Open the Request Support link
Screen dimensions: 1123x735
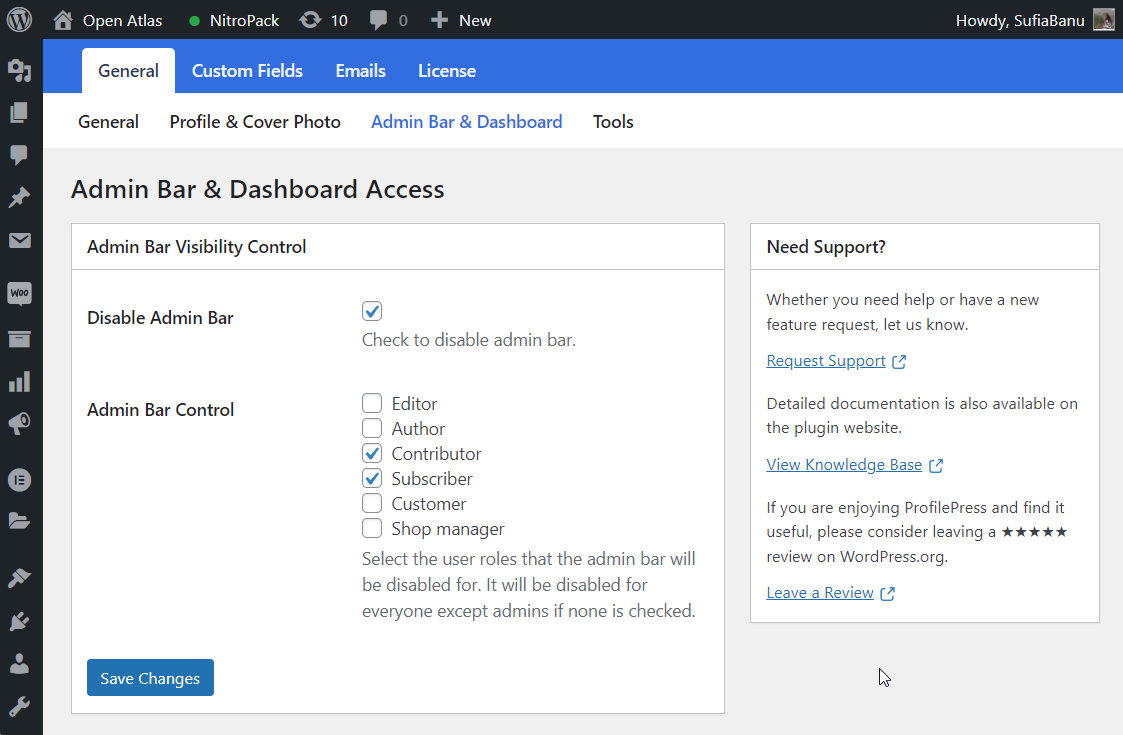click(826, 361)
